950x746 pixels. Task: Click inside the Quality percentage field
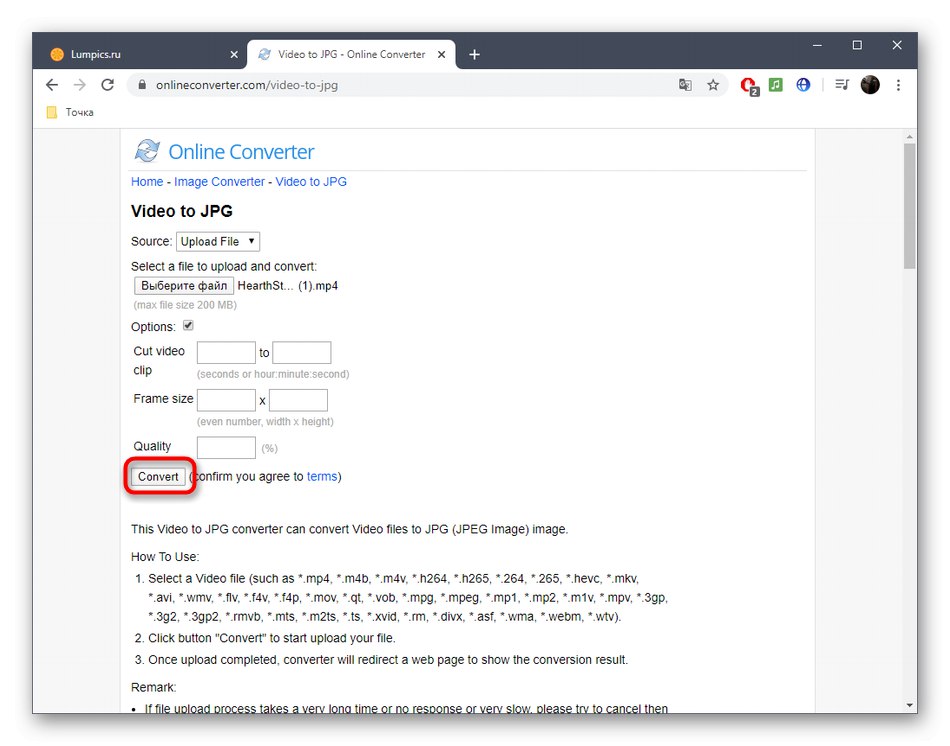point(226,447)
